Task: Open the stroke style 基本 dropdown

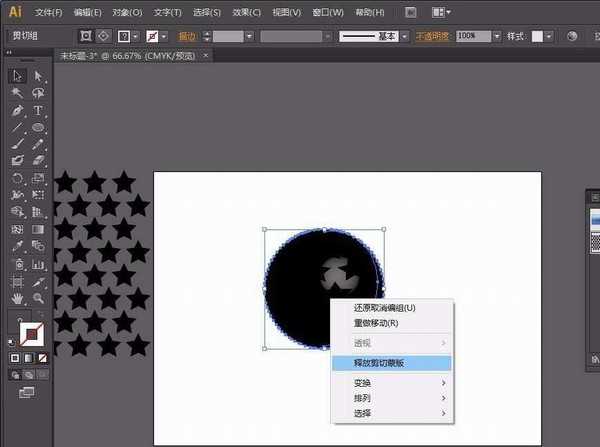Action: click(x=404, y=36)
